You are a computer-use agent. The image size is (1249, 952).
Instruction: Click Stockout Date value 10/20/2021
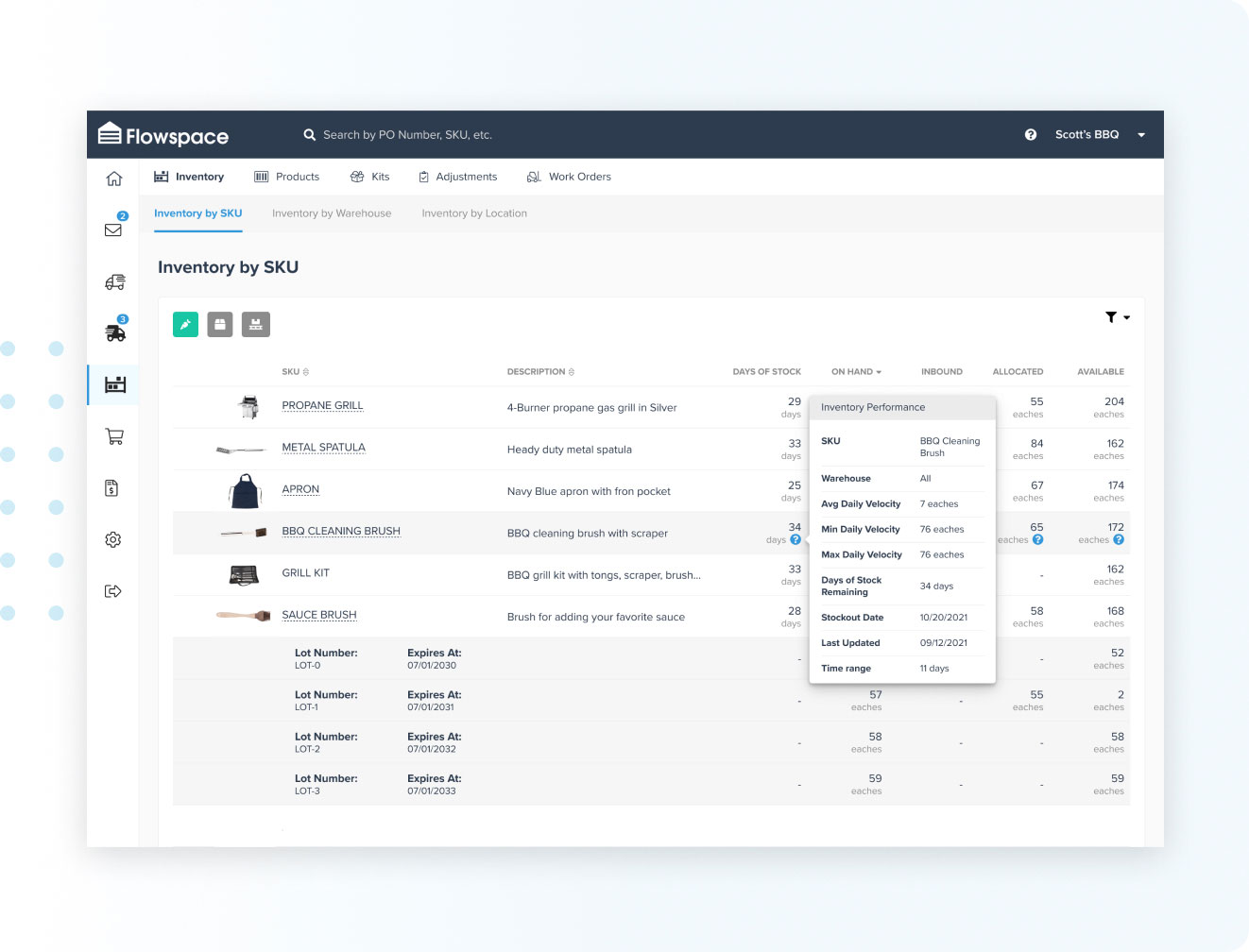[943, 618]
